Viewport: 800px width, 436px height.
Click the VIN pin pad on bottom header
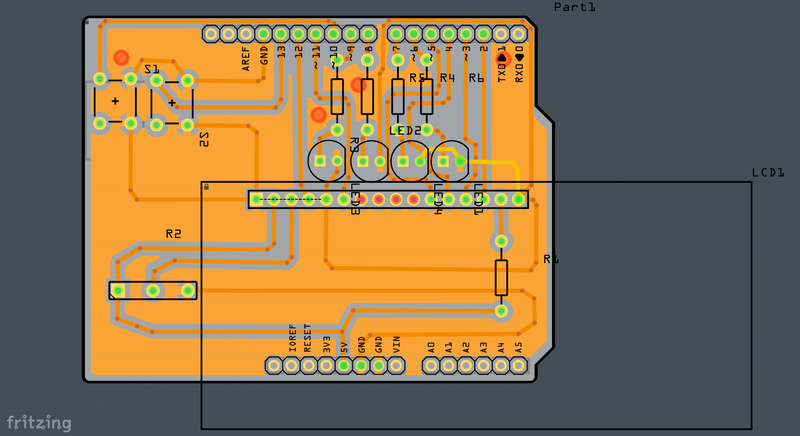pyautogui.click(x=396, y=366)
